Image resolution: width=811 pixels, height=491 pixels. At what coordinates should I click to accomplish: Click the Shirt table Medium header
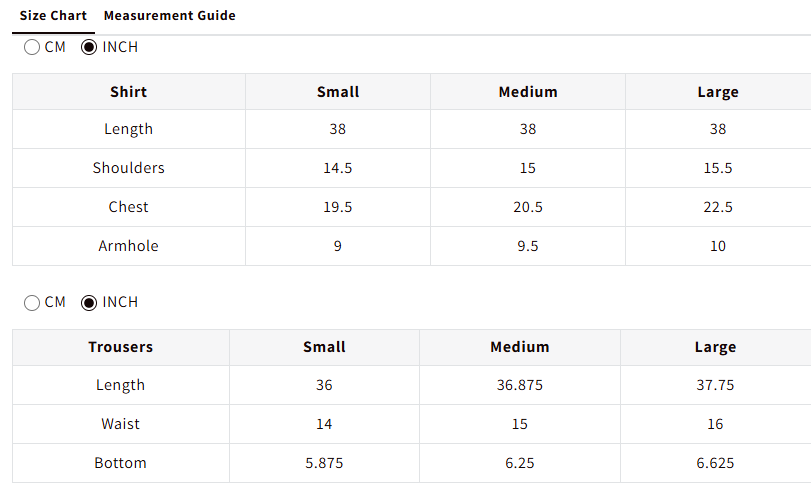click(528, 92)
